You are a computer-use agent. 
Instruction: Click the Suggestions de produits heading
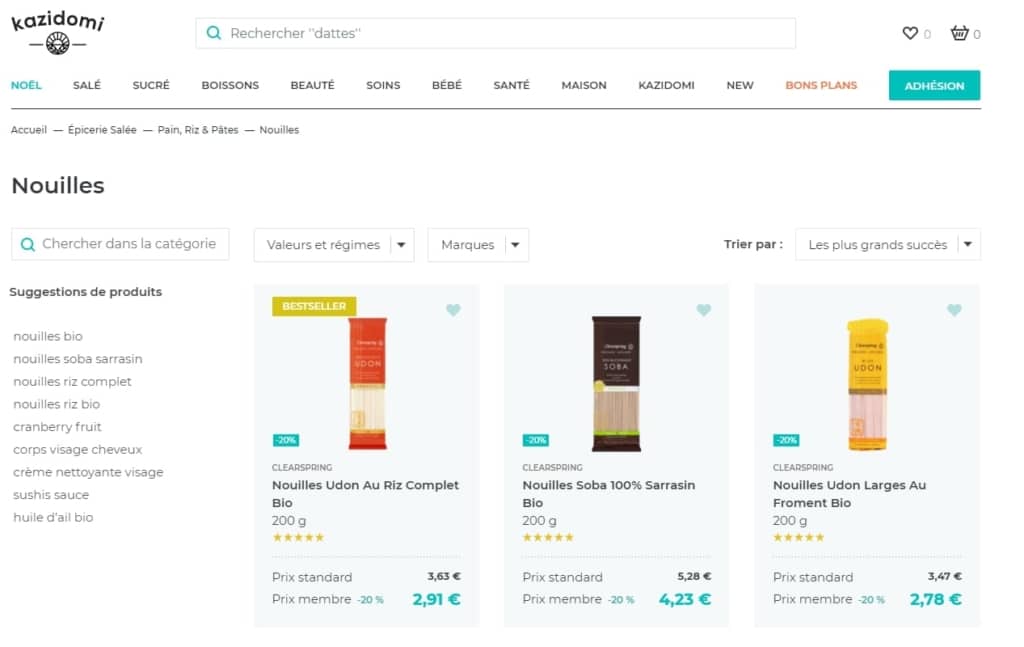(86, 292)
